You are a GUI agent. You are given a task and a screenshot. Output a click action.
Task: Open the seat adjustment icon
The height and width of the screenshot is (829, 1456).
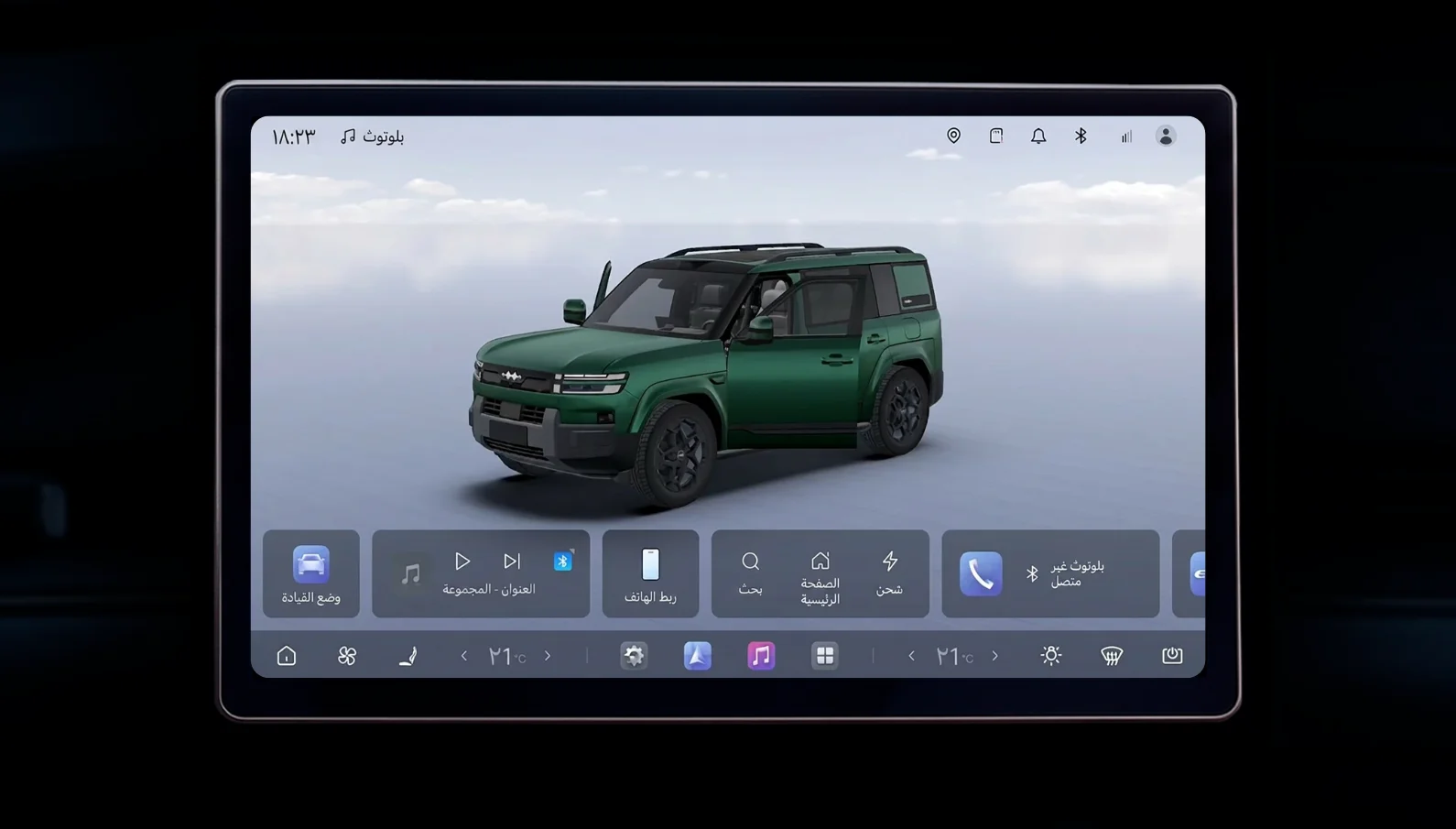pos(408,656)
